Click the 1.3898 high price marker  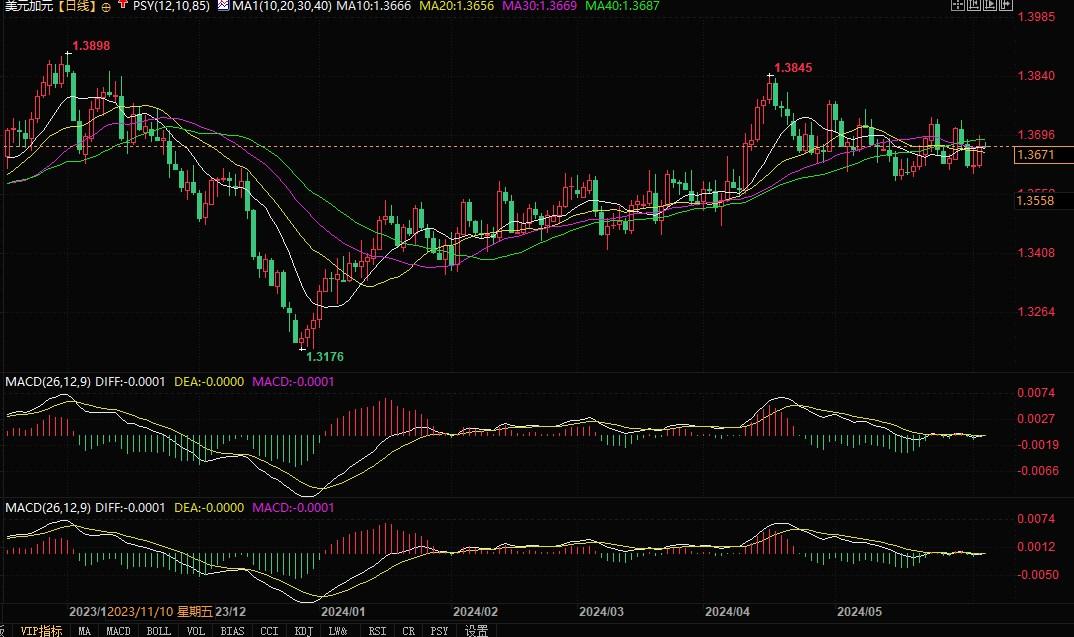91,47
